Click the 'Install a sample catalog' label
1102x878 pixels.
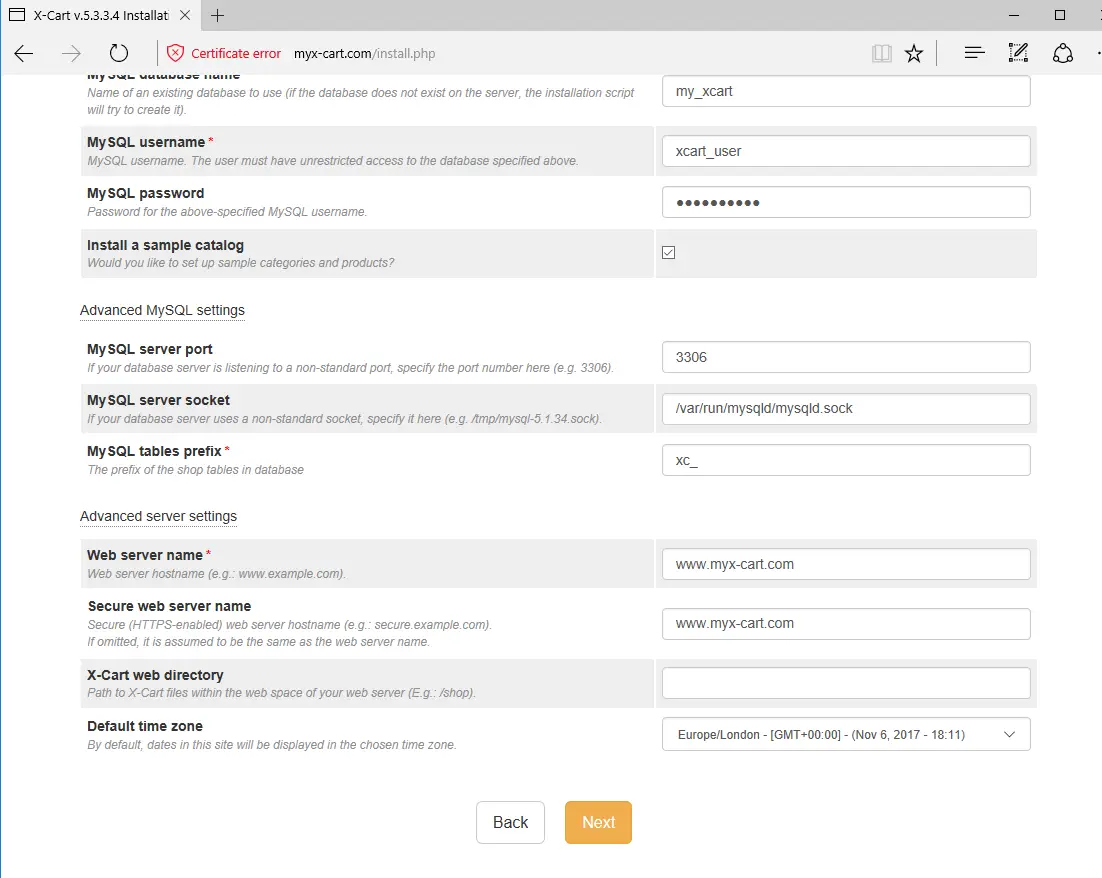pos(165,245)
